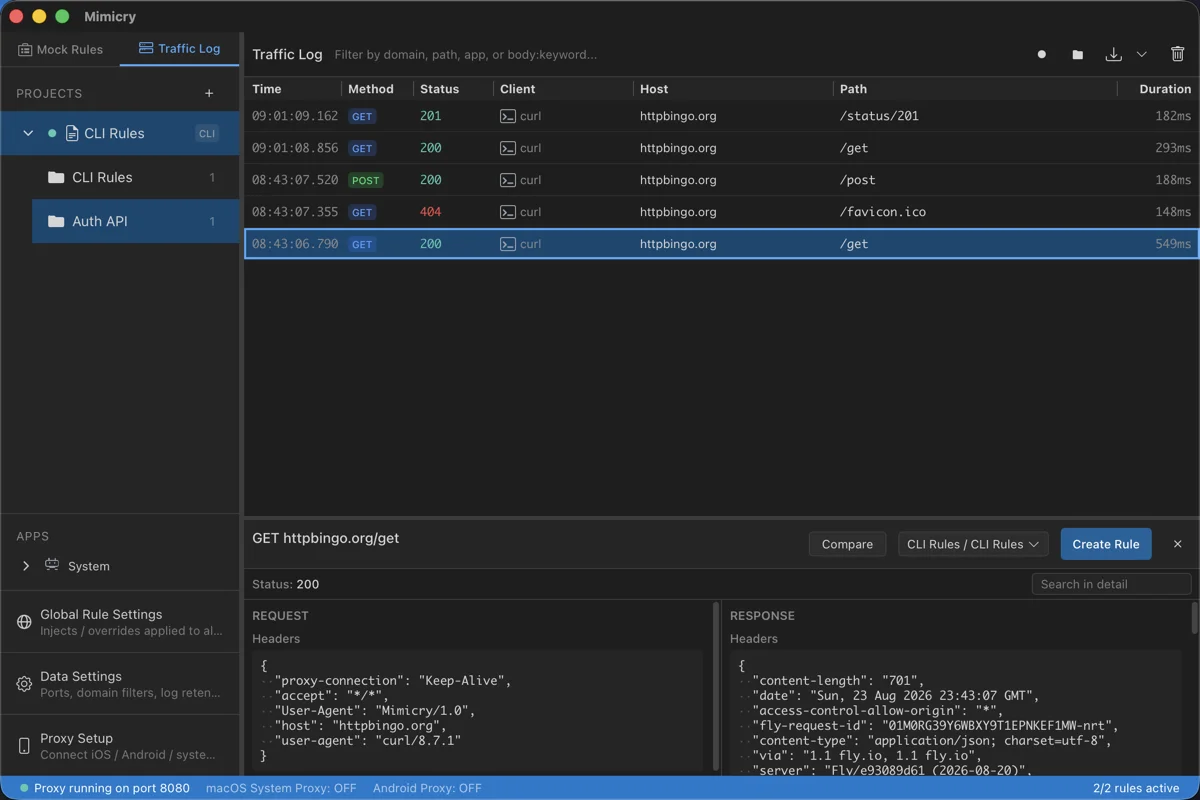Click Proxy running on port 8080 status
Viewport: 1200px width, 800px height.
point(105,788)
